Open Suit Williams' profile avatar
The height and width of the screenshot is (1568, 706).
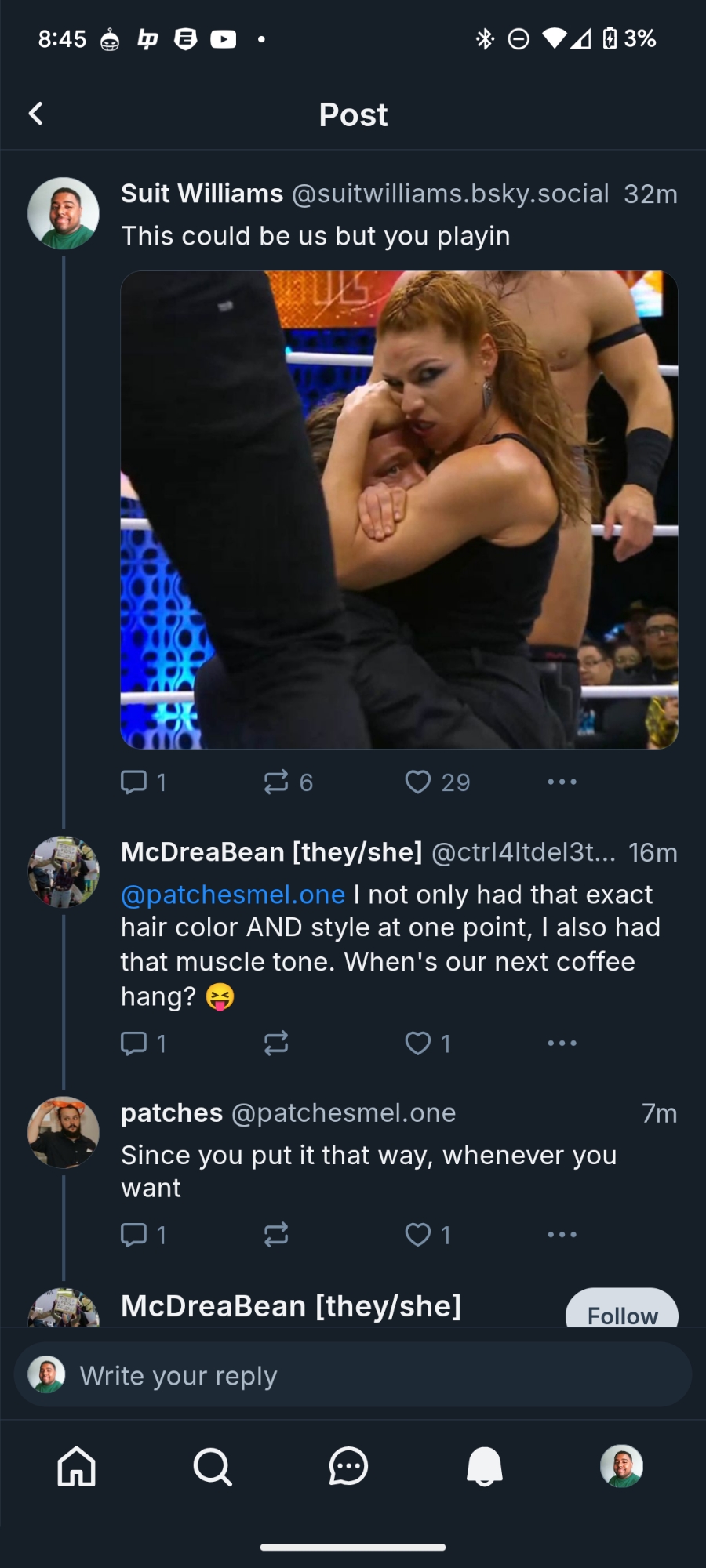64,213
